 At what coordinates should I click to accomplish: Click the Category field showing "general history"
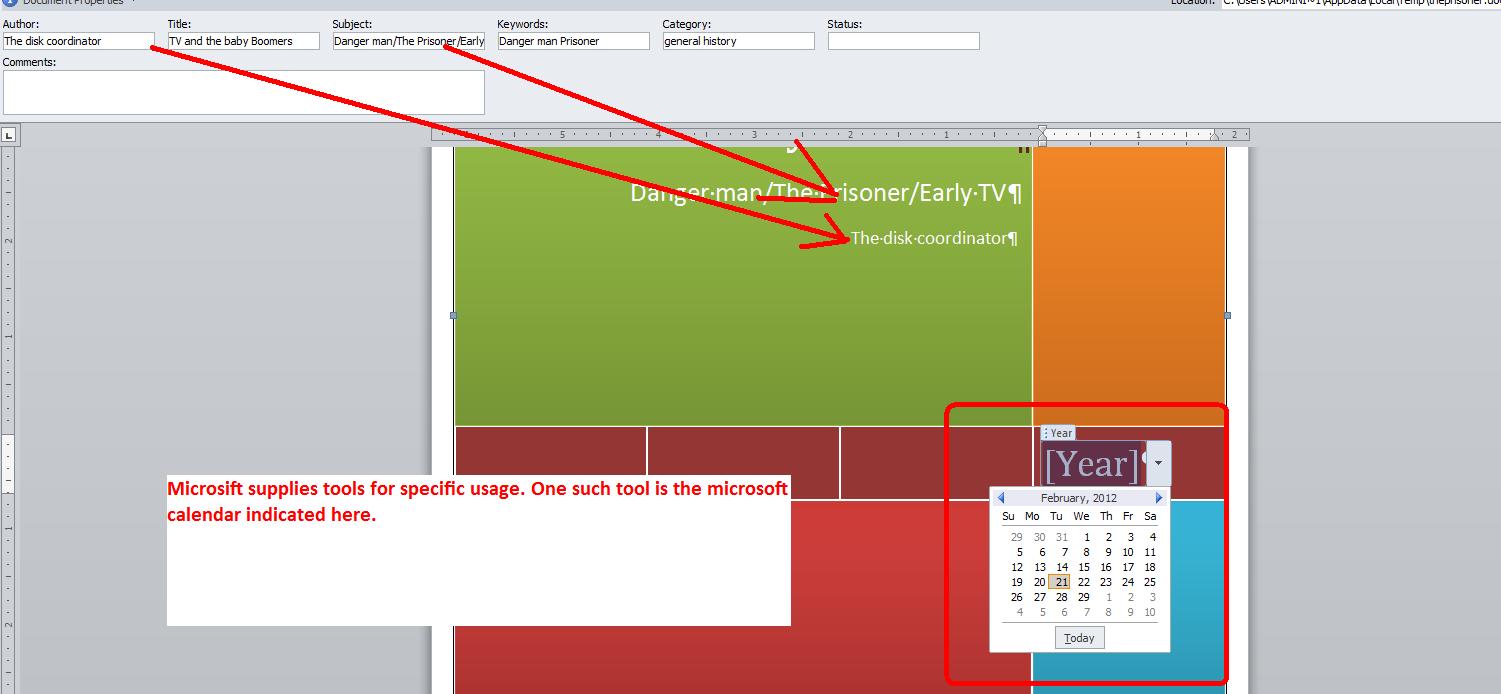(739, 41)
